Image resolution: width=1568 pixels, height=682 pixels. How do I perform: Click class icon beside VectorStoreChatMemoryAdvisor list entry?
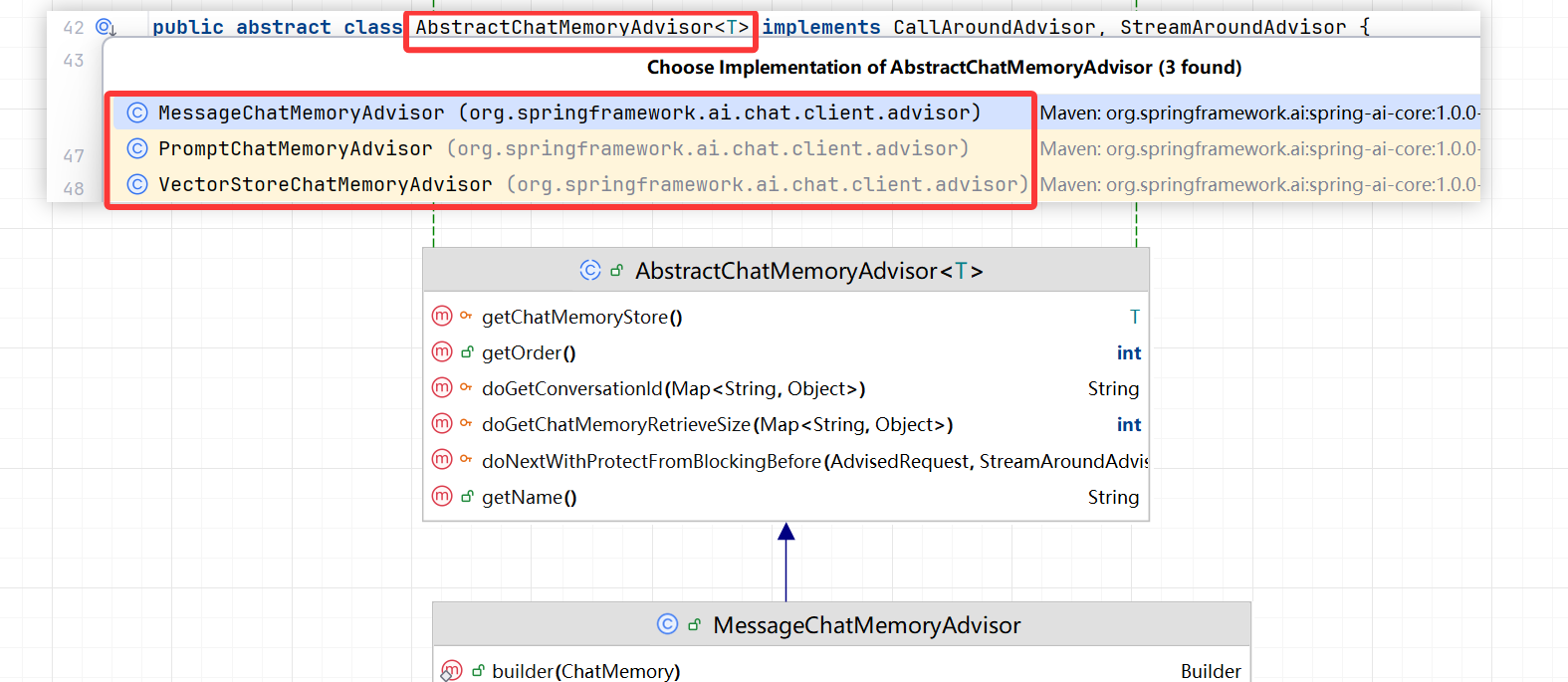(x=137, y=184)
